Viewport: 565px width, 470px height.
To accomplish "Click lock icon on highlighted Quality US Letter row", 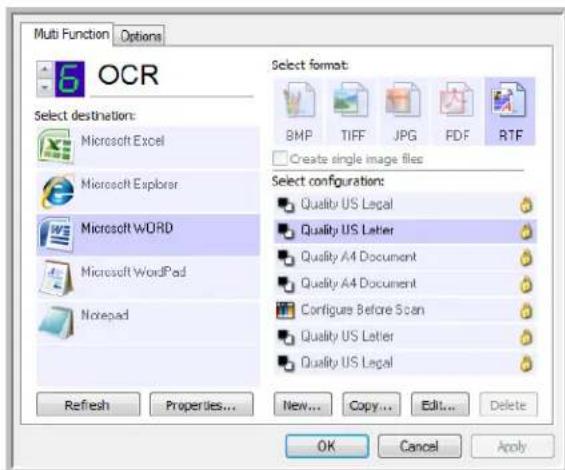I will coord(526,232).
